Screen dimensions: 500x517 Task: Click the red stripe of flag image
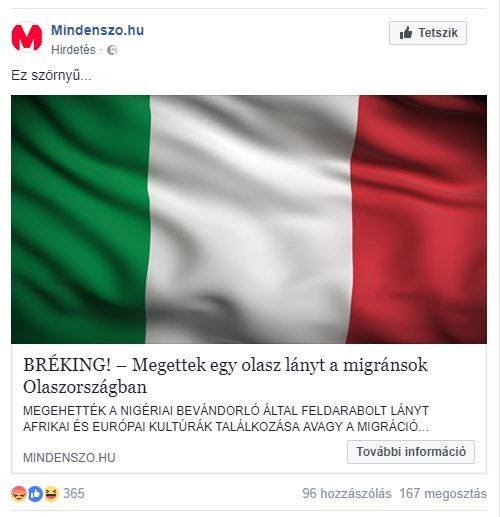pyautogui.click(x=418, y=219)
